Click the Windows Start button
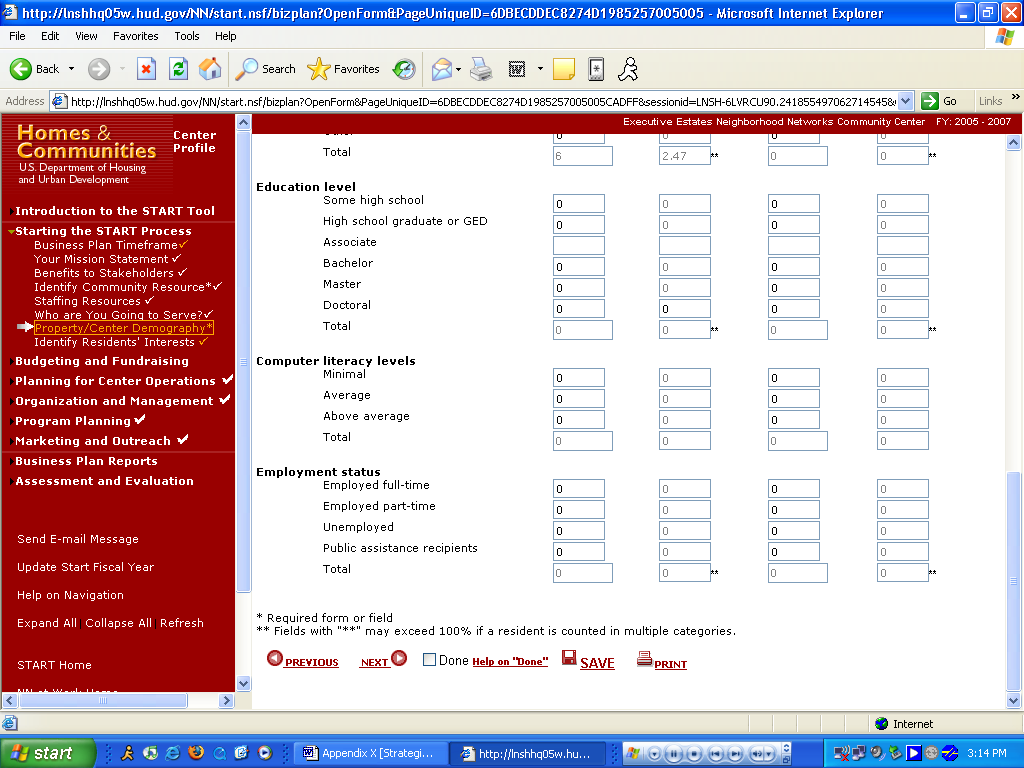 pyautogui.click(x=48, y=753)
